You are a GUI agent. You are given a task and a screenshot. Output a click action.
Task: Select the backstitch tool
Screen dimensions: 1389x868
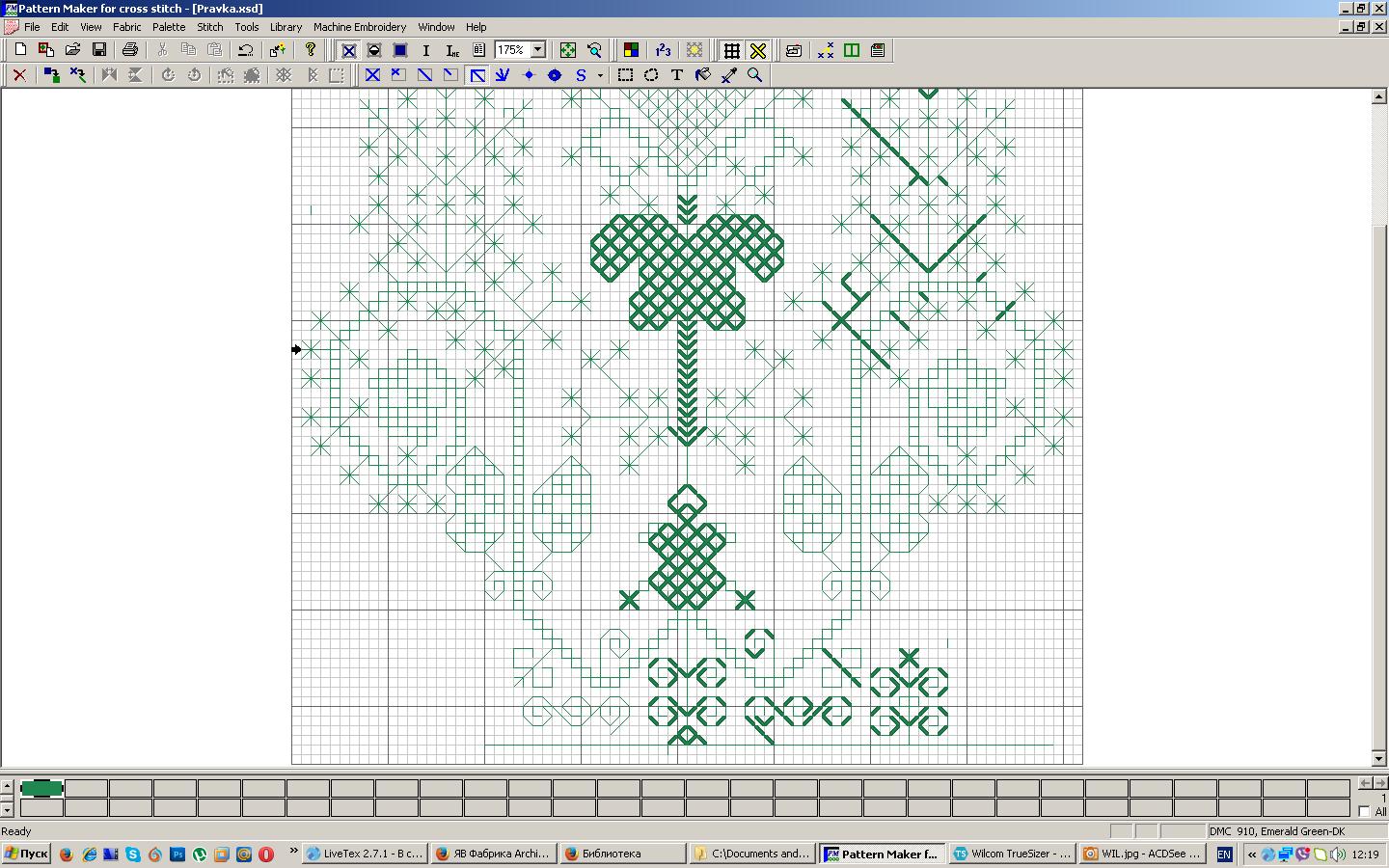[x=477, y=75]
